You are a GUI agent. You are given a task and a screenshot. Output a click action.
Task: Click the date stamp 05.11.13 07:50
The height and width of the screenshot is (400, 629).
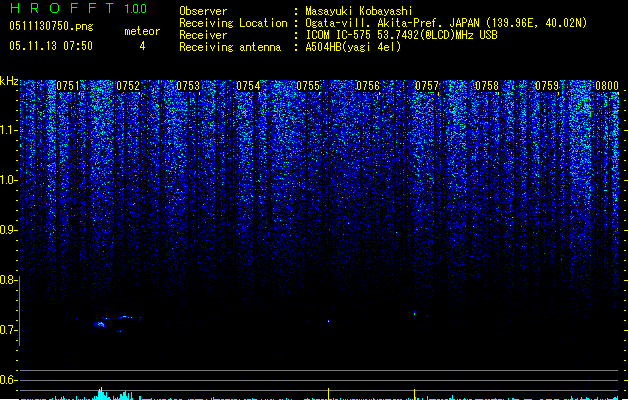pos(51,46)
